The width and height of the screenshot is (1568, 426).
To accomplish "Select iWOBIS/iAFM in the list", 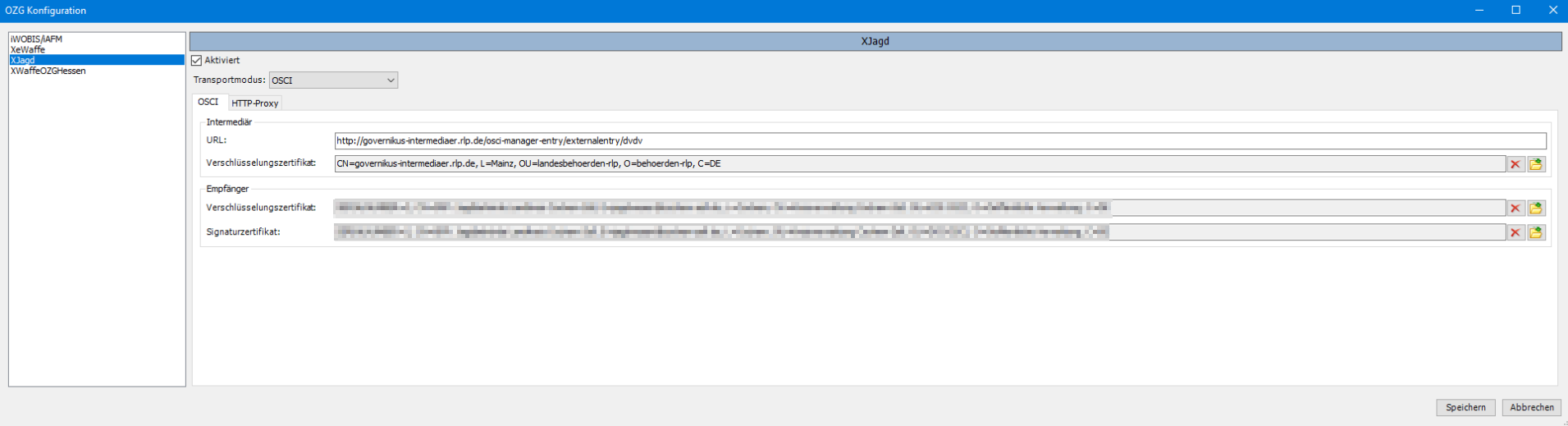I will click(36, 39).
